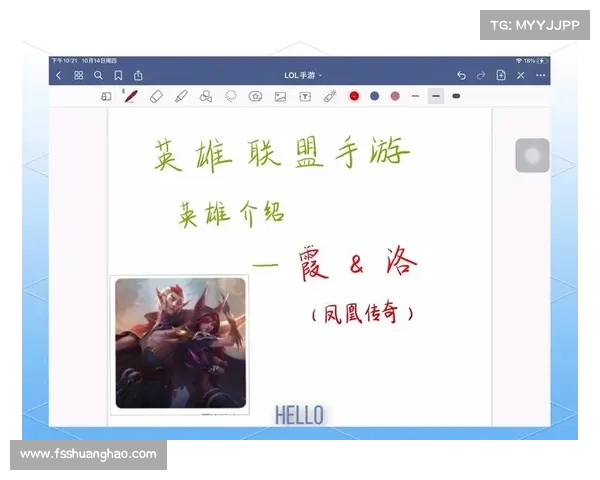
Task: Select the thickest stroke width
Action: click(x=456, y=96)
